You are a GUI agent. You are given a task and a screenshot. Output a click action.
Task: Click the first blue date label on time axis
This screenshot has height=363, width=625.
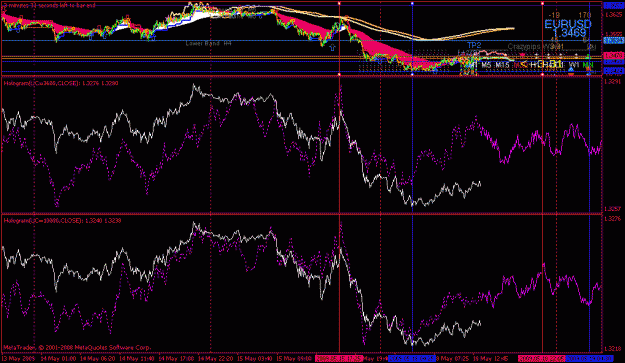pyautogui.click(x=412, y=359)
